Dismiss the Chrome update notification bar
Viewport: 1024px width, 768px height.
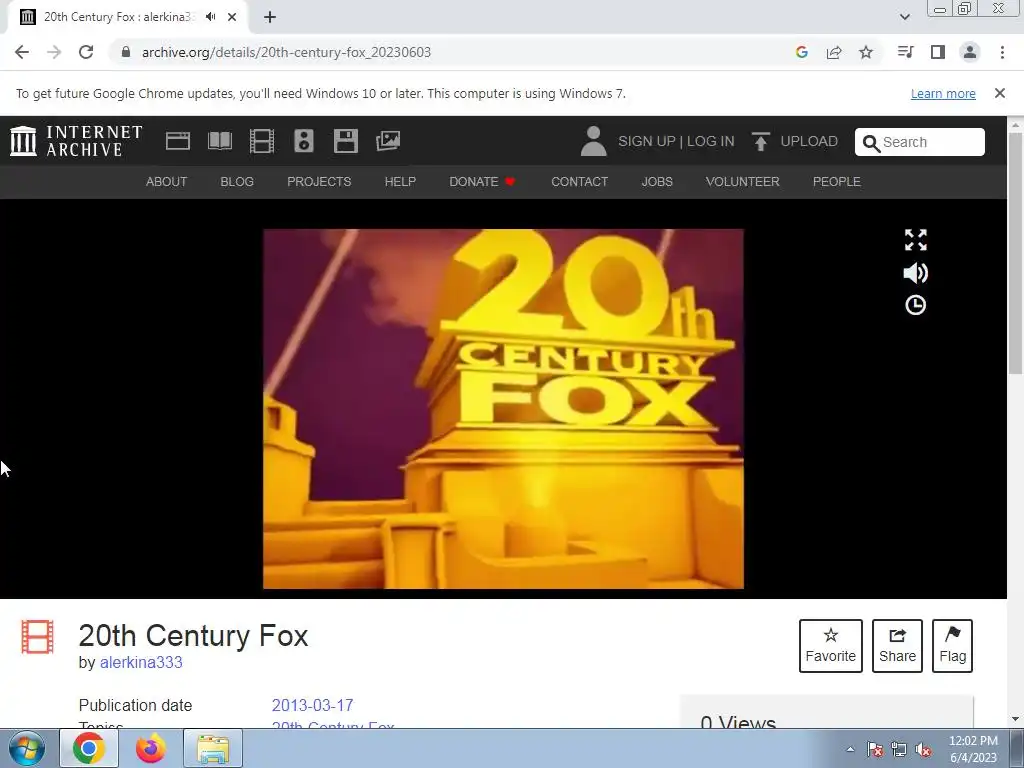tap(1000, 93)
